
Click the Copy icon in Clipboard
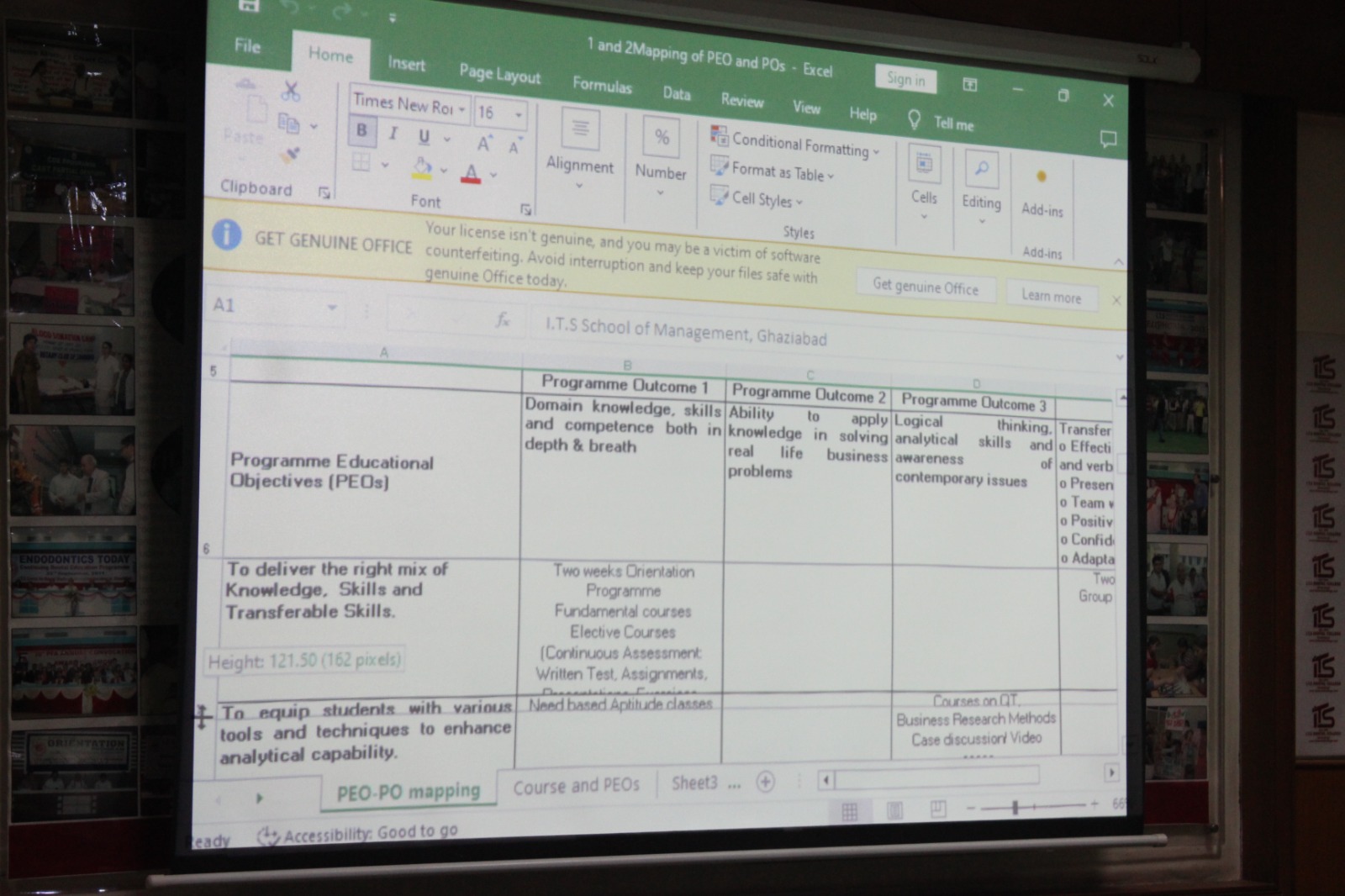288,124
